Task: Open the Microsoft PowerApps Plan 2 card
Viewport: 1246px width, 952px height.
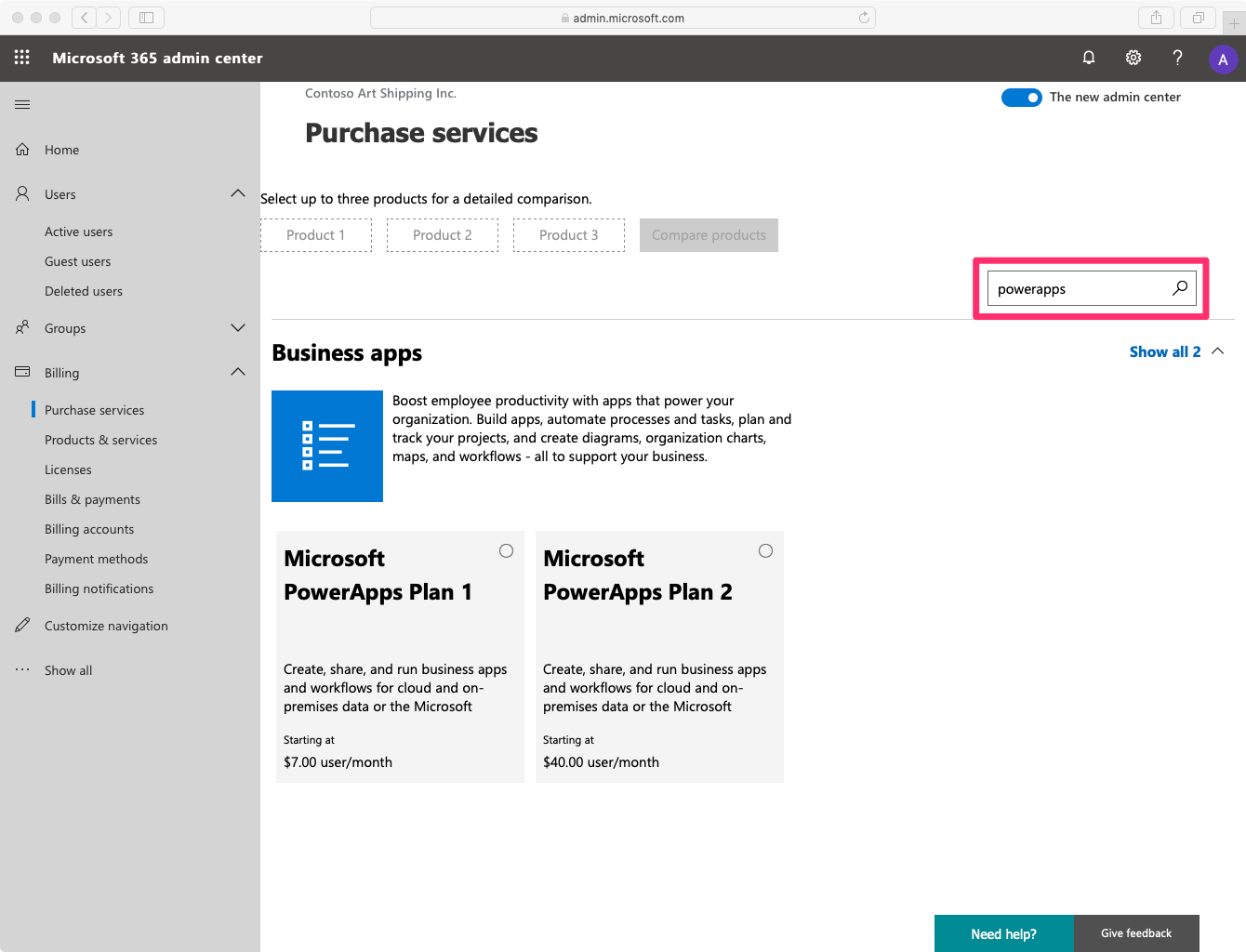Action: 659,656
